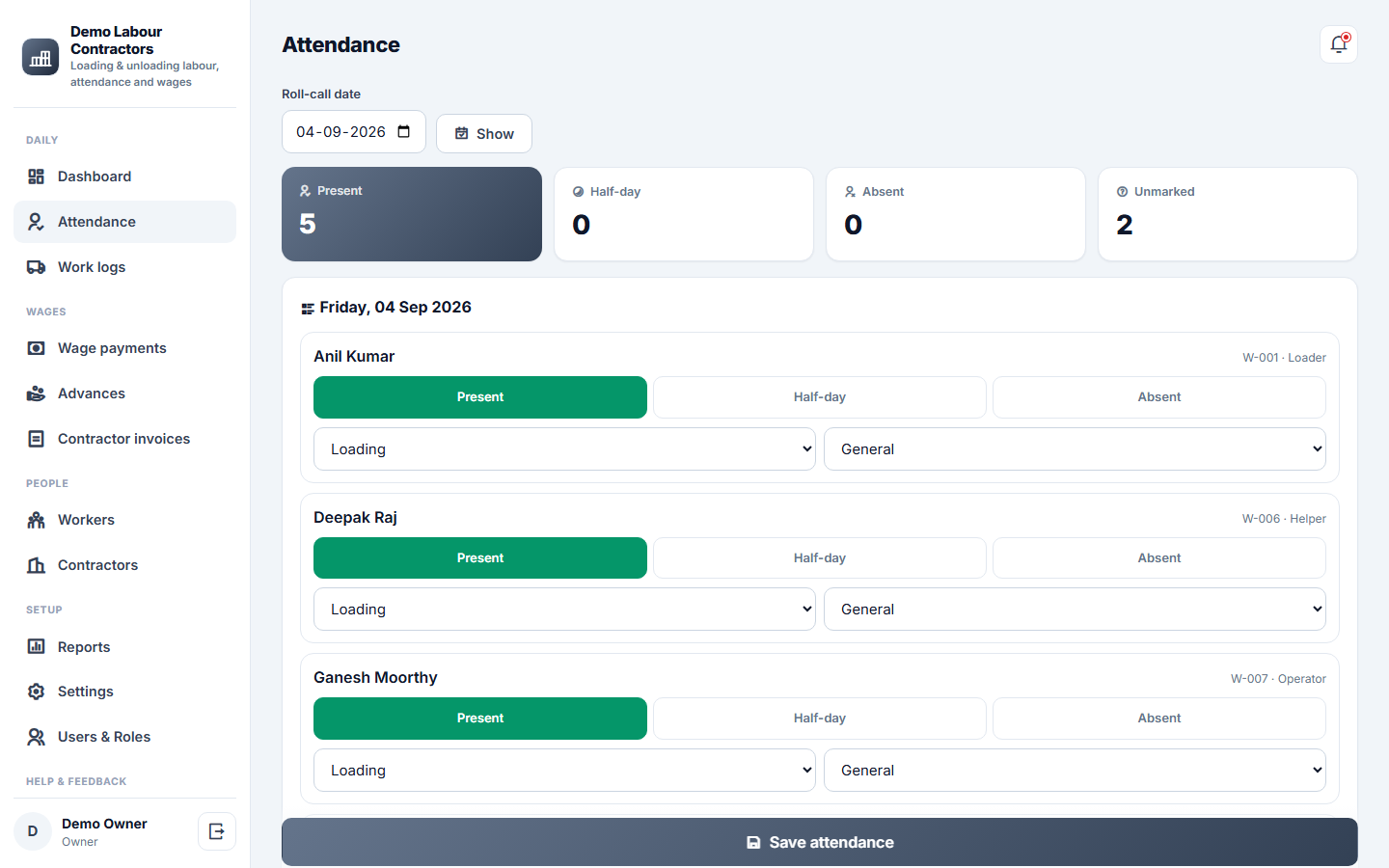This screenshot has width=1389, height=868.
Task: Click the Roll-call date input field
Action: 354,132
